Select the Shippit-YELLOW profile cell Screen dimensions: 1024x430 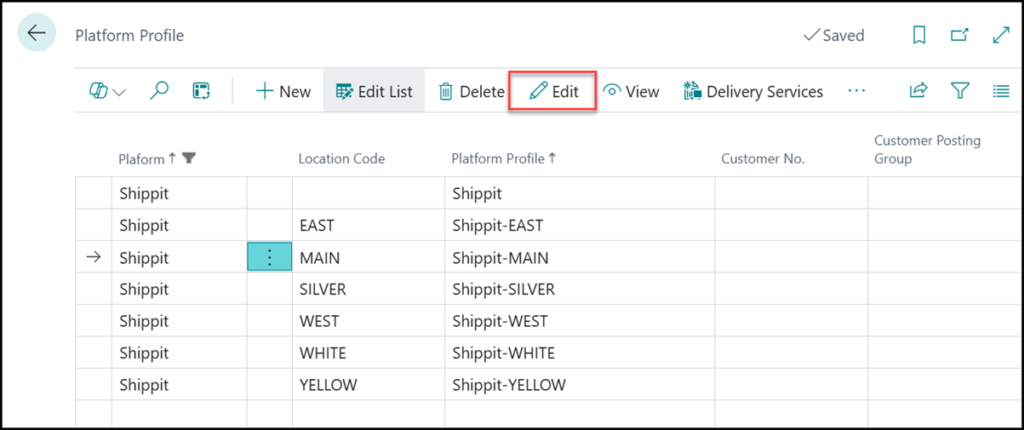[x=509, y=385]
